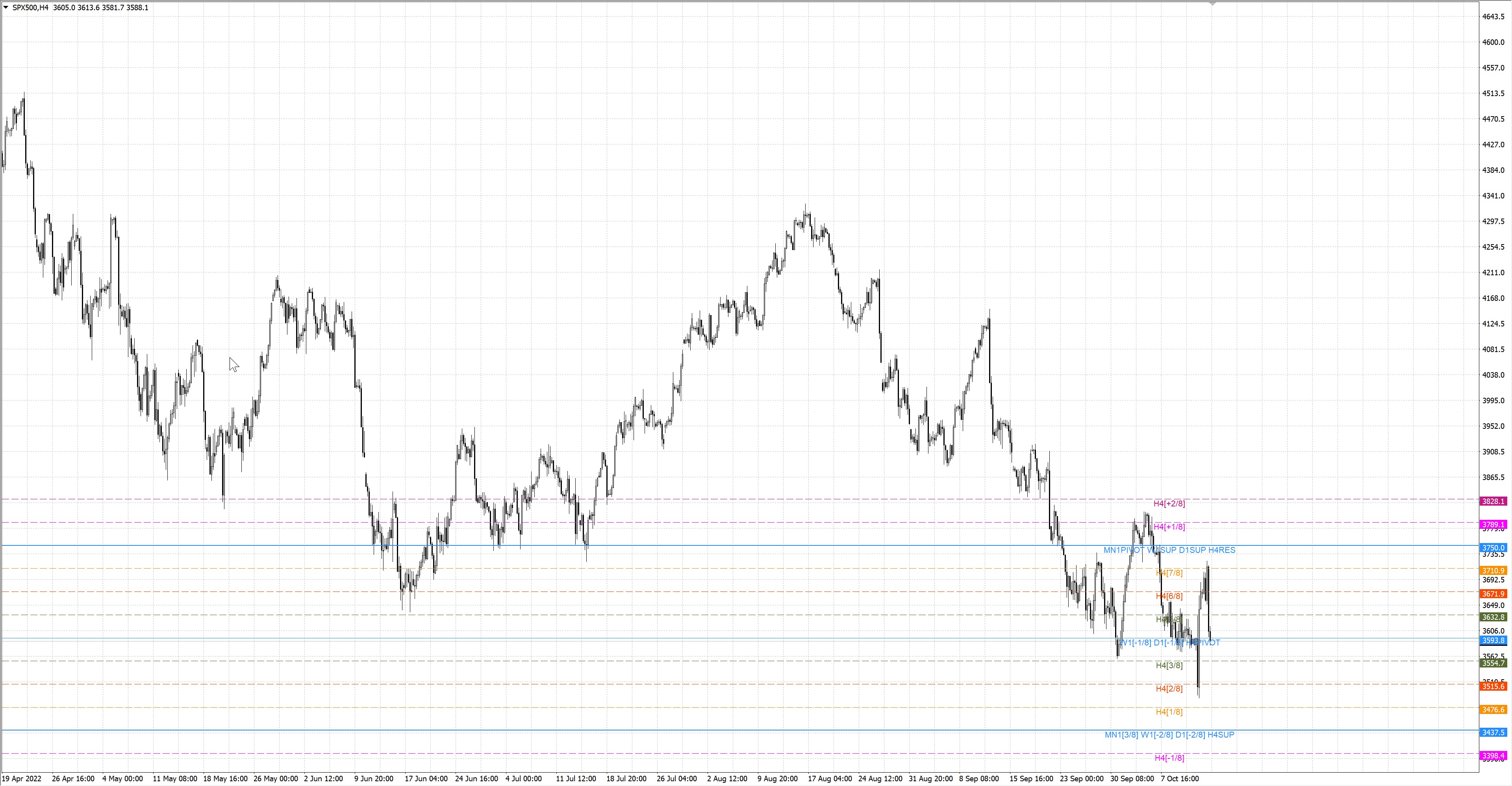
Task: Select the H4[5/8] line label
Action: coord(1169,619)
